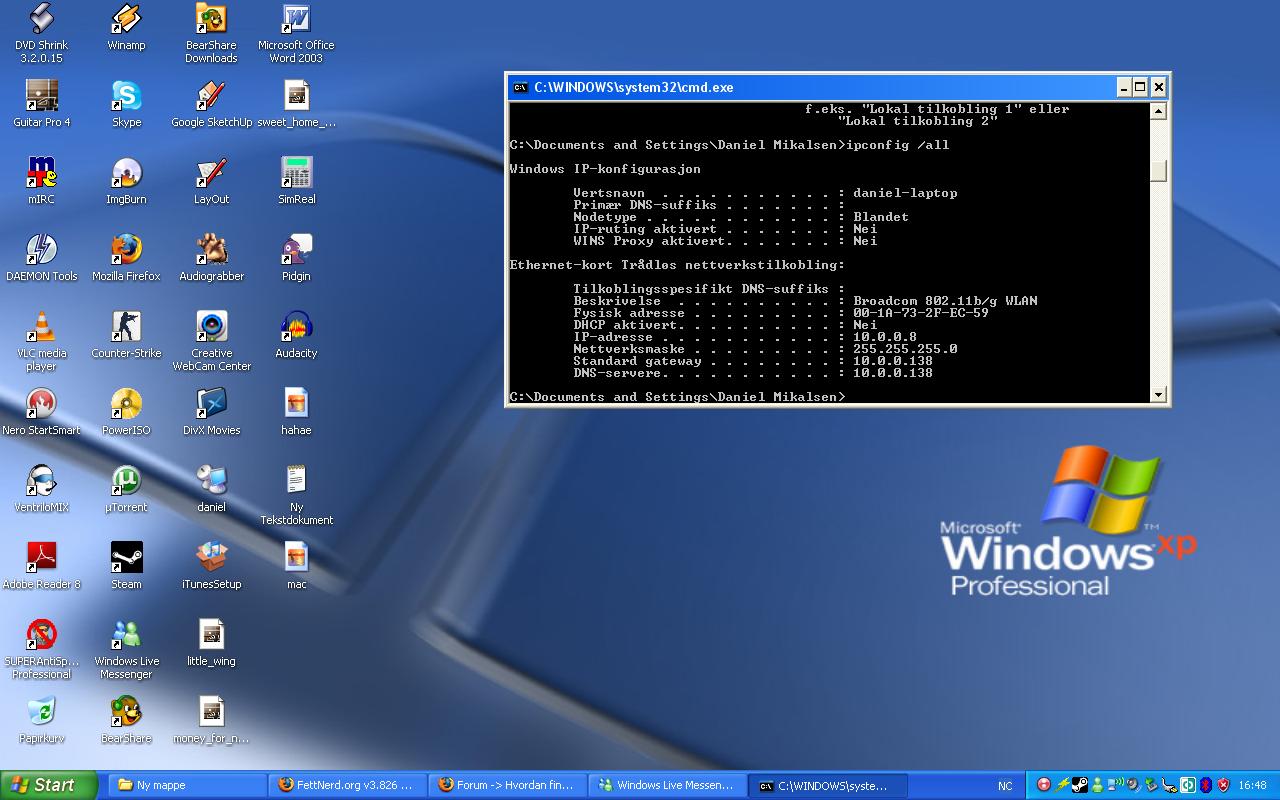Switch to FettNerd.org Firefox taskbar button
Image resolution: width=1280 pixels, height=800 pixels.
click(x=347, y=785)
